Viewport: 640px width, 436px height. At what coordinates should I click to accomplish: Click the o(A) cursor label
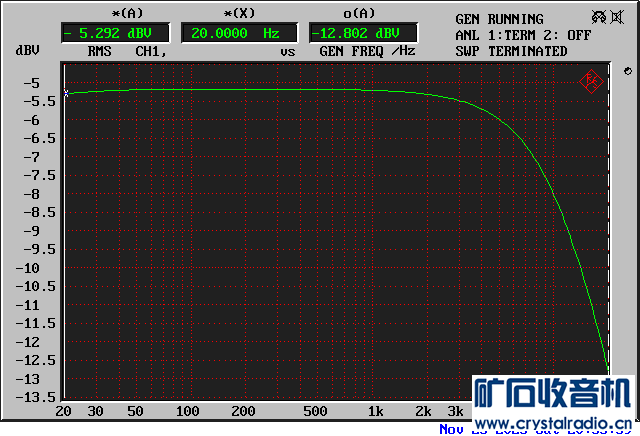[x=359, y=13]
